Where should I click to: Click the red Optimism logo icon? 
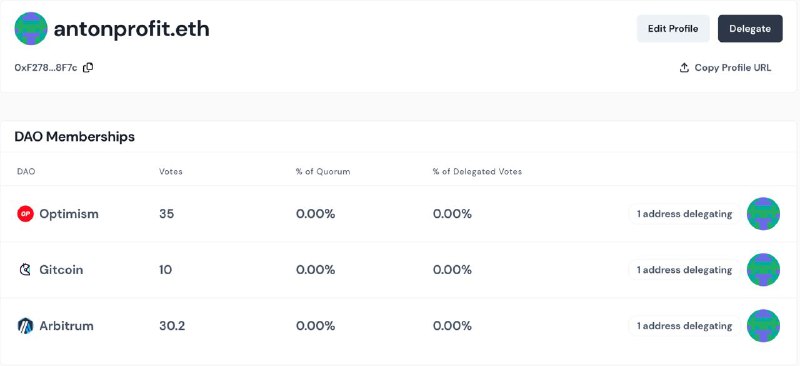tap(26, 214)
